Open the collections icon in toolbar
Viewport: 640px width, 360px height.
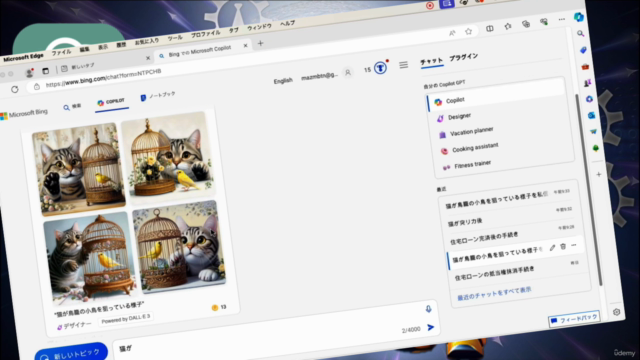pos(526,24)
